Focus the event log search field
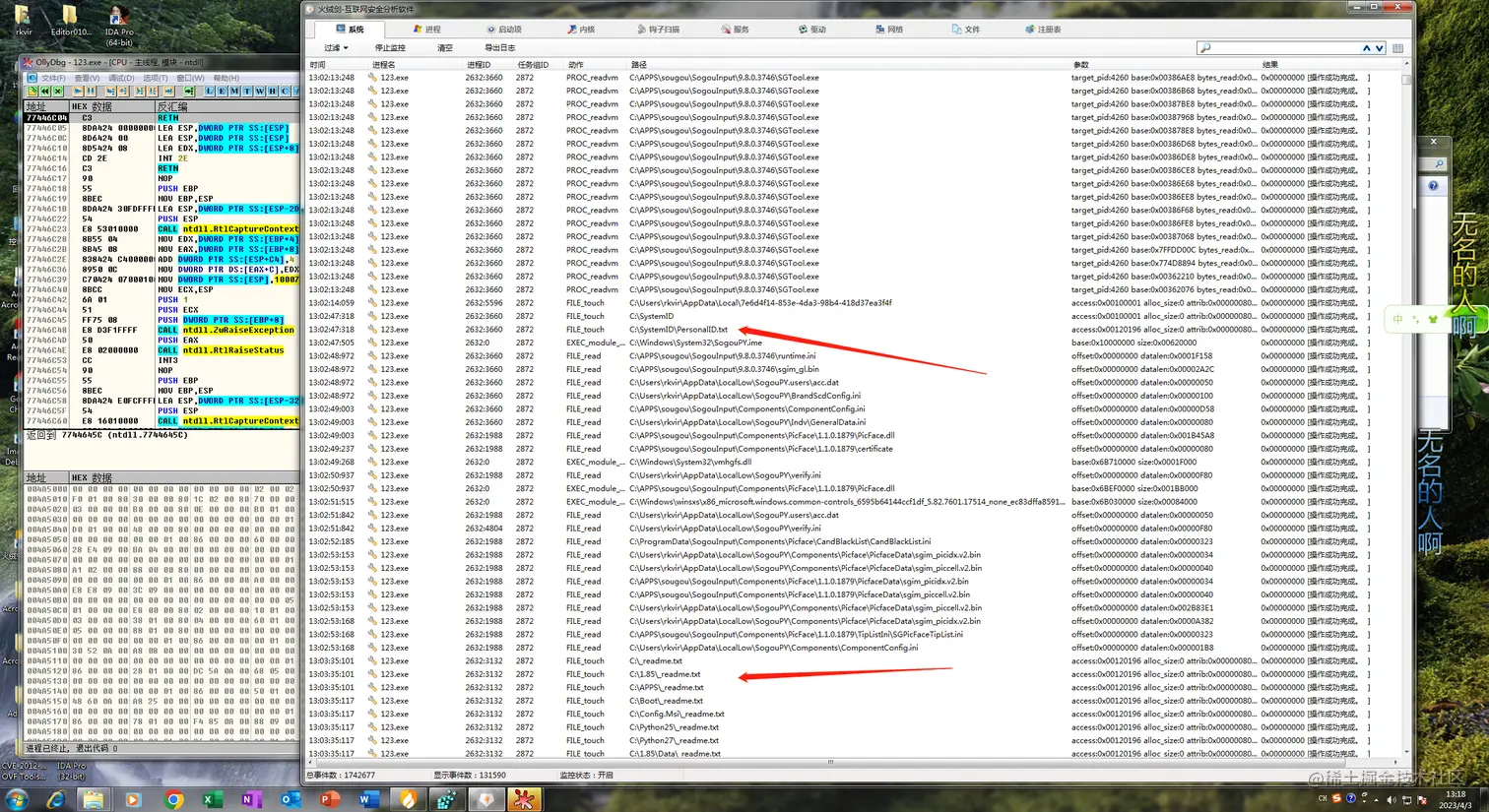This screenshot has height=812, width=1489. click(x=1280, y=47)
